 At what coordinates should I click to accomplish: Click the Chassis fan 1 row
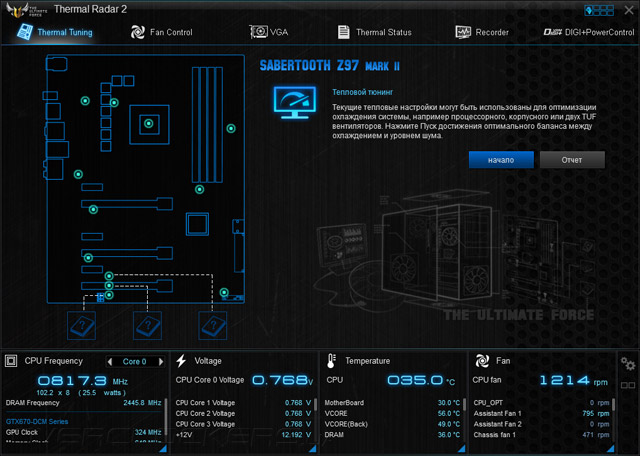(x=541, y=435)
